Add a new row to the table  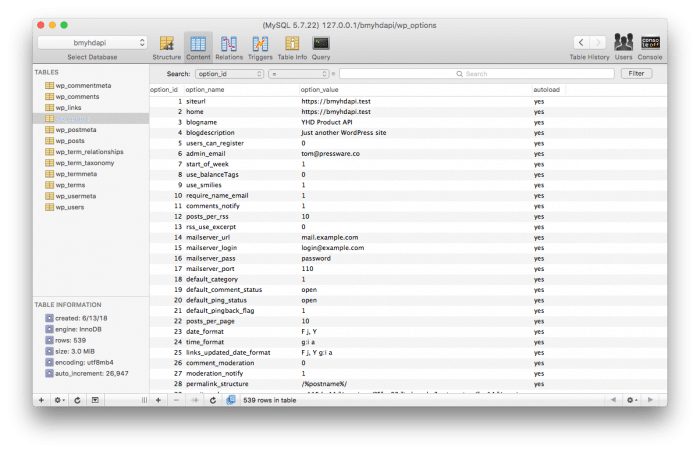(x=158, y=400)
